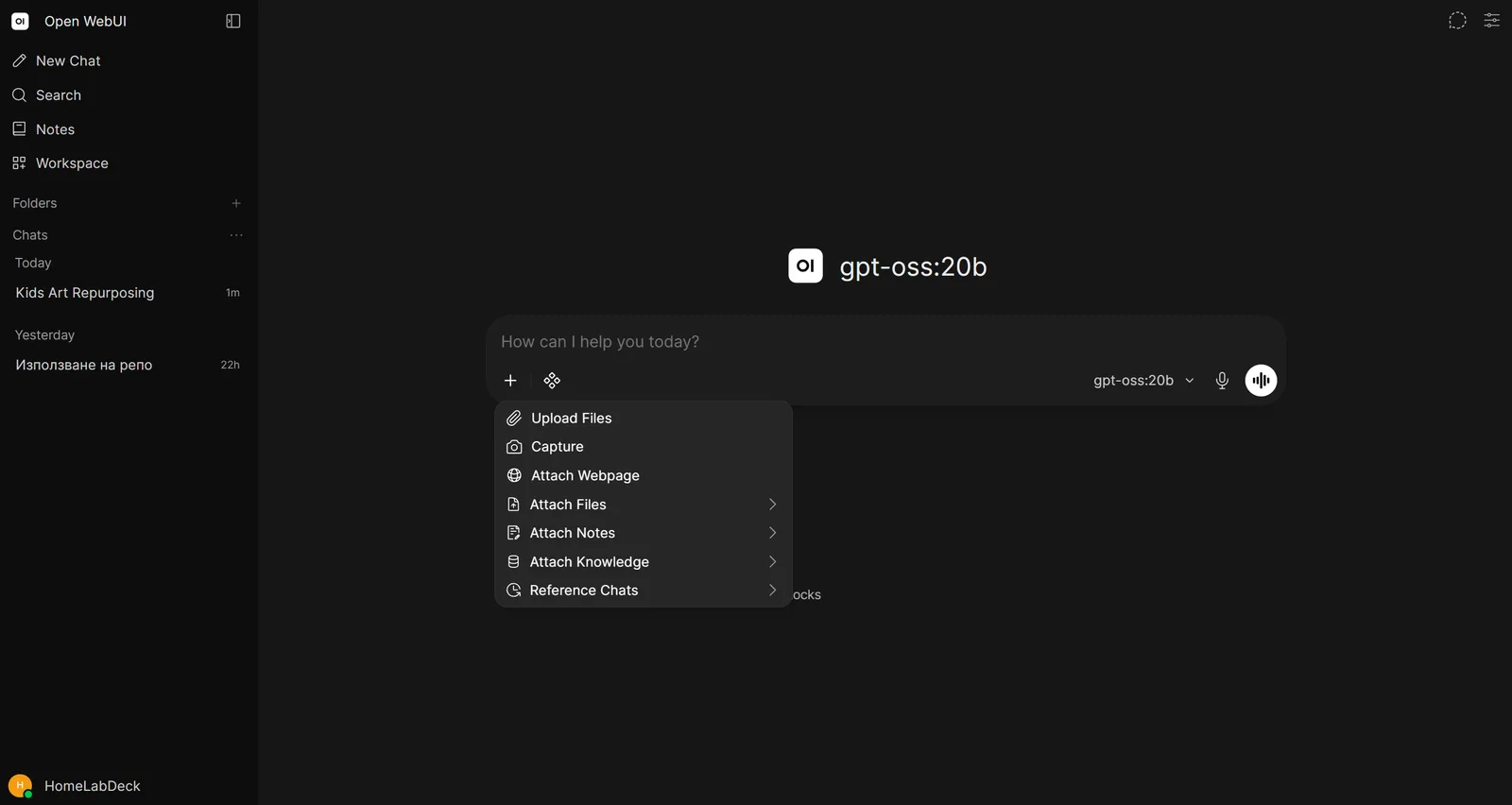Screen dimensions: 1512x805
Task: Click the Yesterday date group label
Action: pos(44,335)
